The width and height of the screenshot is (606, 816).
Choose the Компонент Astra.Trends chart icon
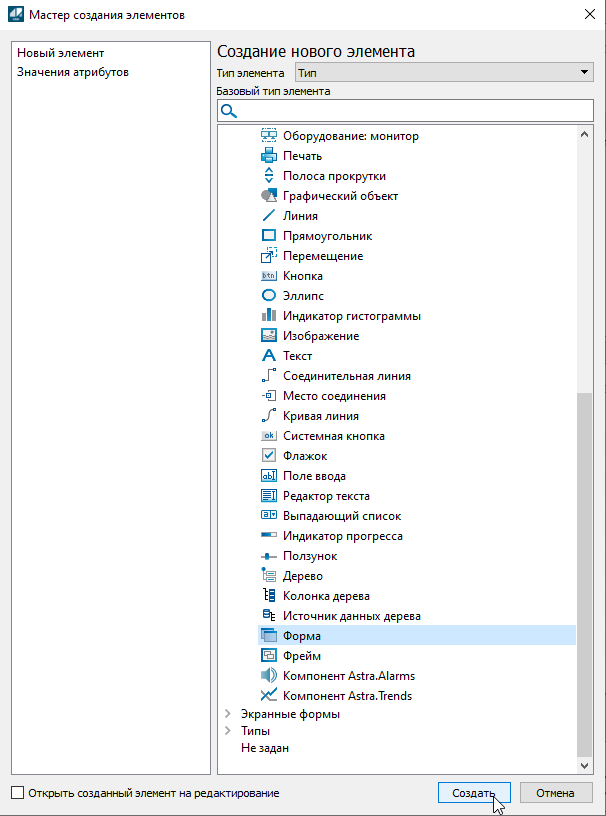[x=268, y=696]
